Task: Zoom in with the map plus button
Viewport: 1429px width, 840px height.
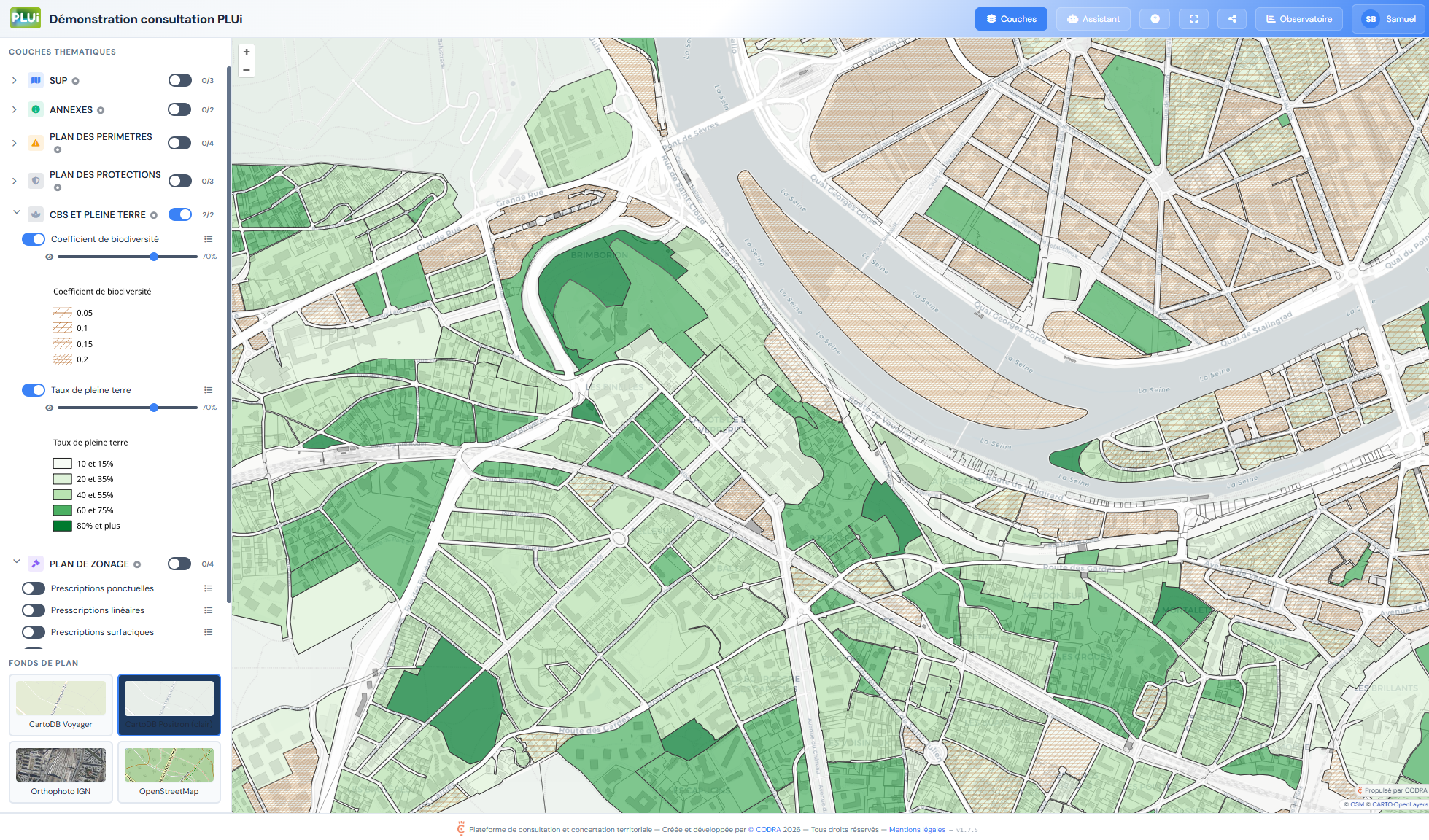Action: pyautogui.click(x=247, y=52)
